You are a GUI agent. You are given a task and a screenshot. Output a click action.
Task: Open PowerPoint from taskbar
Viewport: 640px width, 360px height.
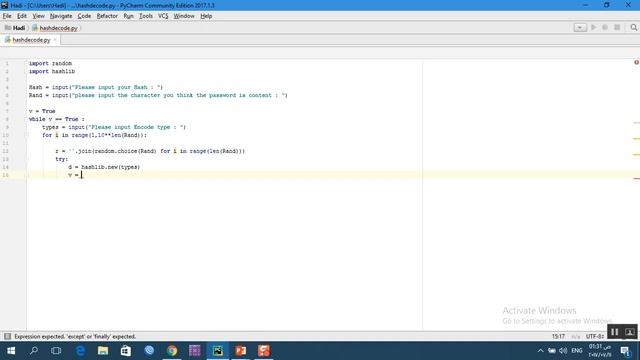pyautogui.click(x=241, y=351)
